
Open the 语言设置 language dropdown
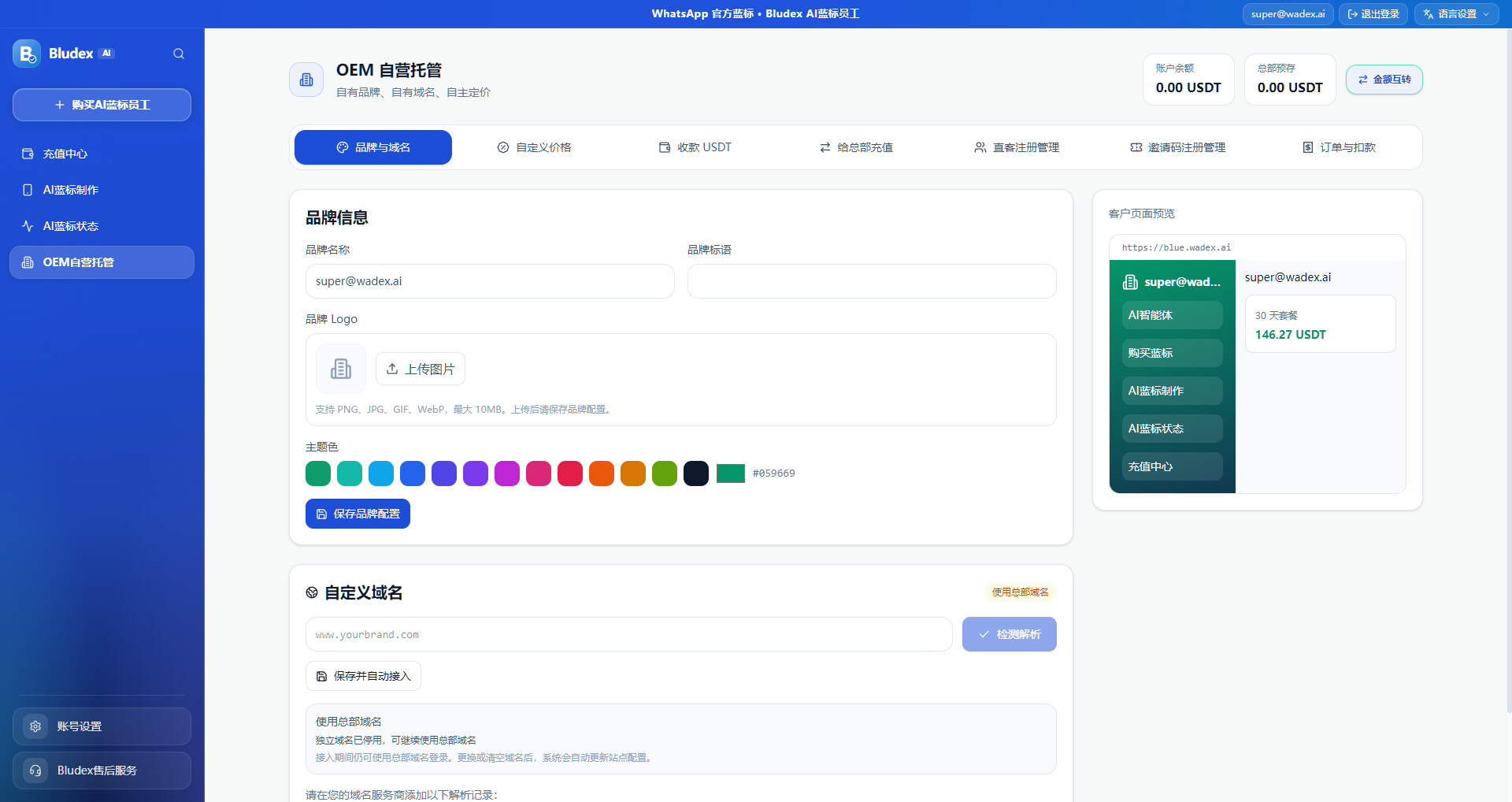1456,14
